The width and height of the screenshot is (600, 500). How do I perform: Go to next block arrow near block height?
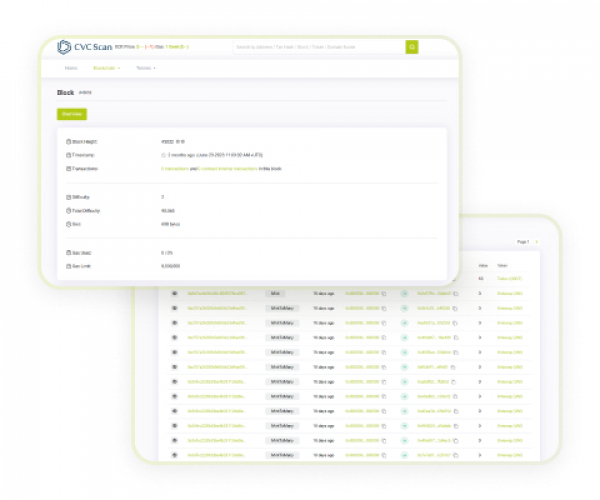click(x=183, y=142)
